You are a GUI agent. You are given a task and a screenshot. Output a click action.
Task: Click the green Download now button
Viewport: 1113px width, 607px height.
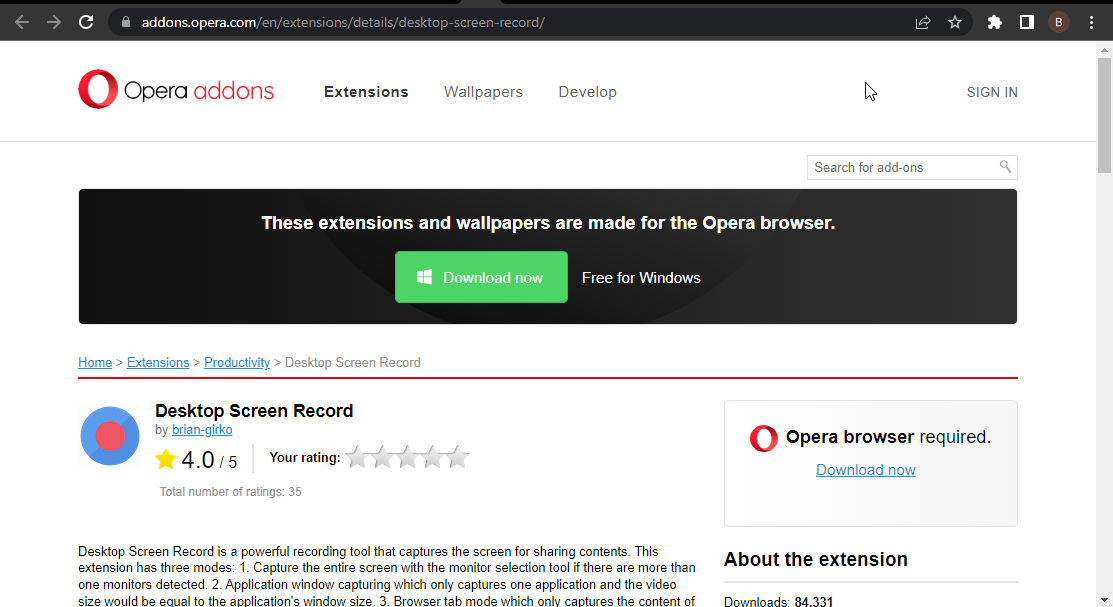click(x=481, y=277)
